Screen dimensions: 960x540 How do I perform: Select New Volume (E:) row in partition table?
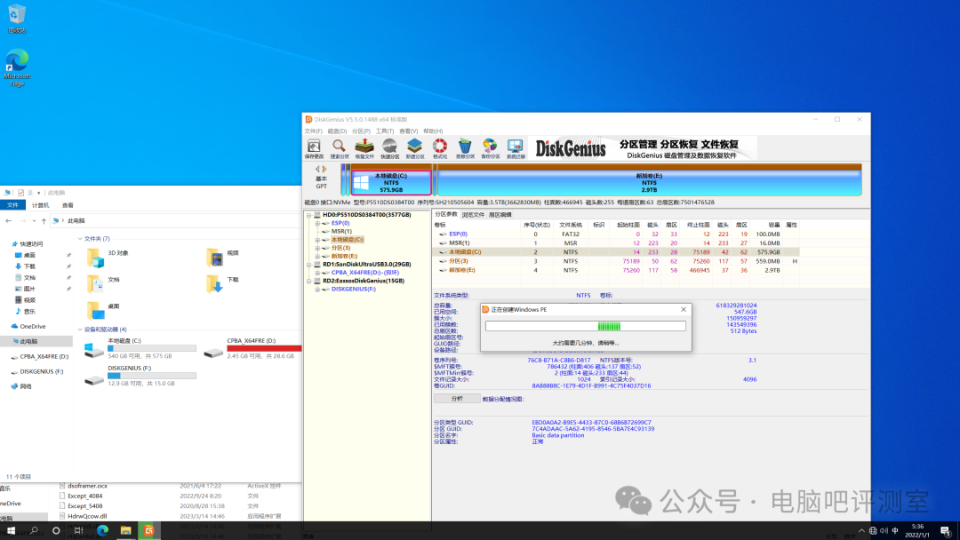click(616, 270)
